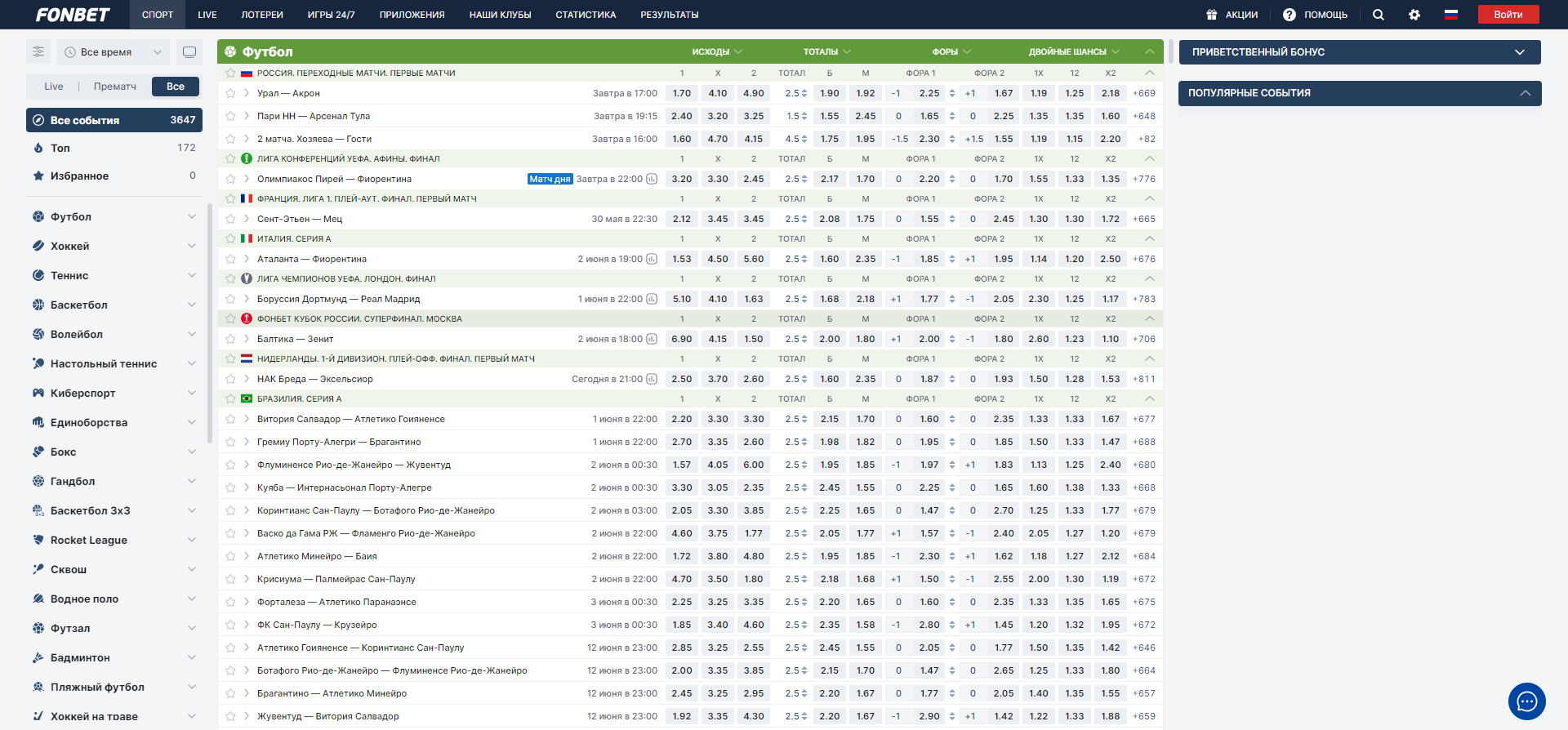Click the Бокс glove icon in sidebar
Image resolution: width=1568 pixels, height=730 pixels.
click(38, 452)
